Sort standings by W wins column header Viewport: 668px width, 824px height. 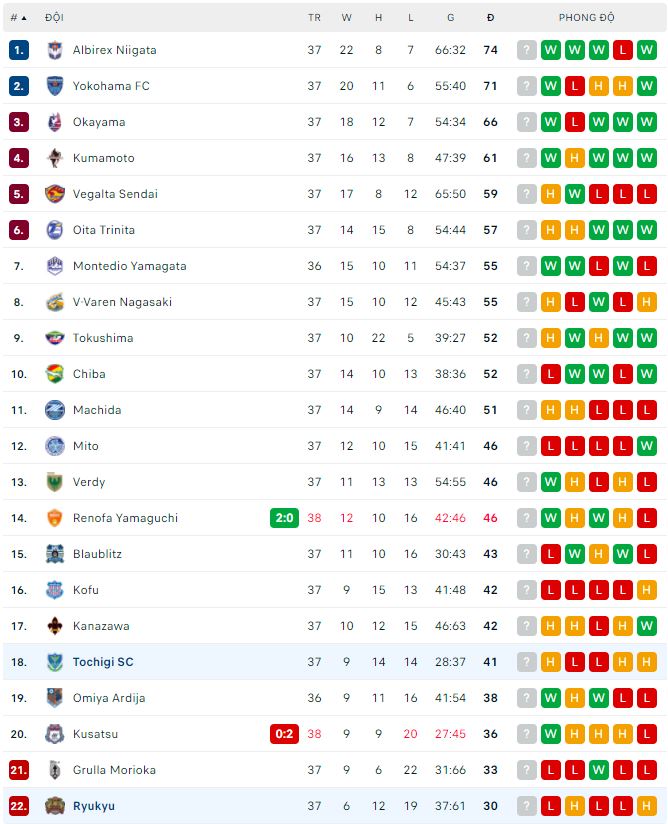coord(346,18)
